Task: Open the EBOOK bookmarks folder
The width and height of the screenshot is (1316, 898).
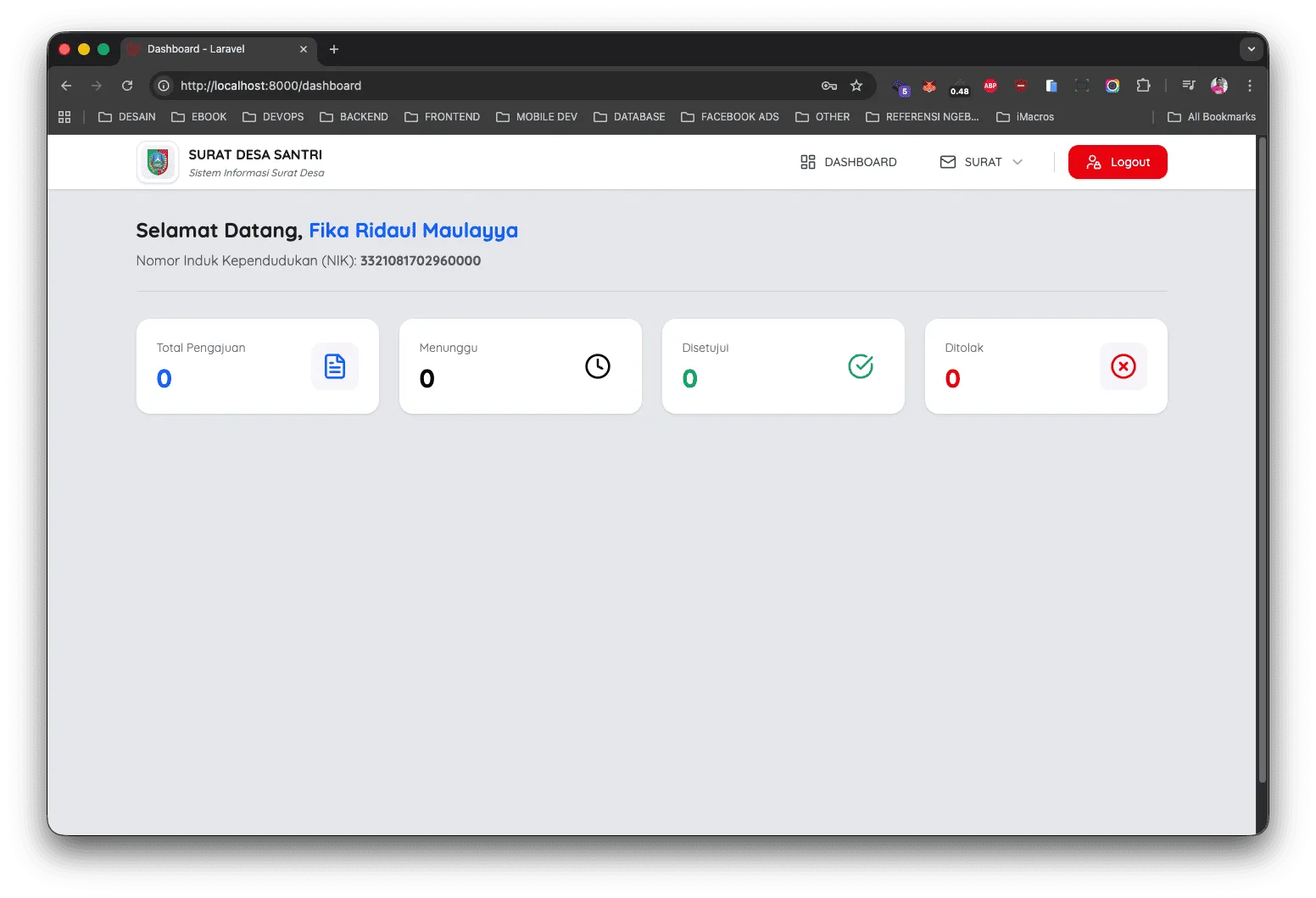Action: [x=199, y=117]
